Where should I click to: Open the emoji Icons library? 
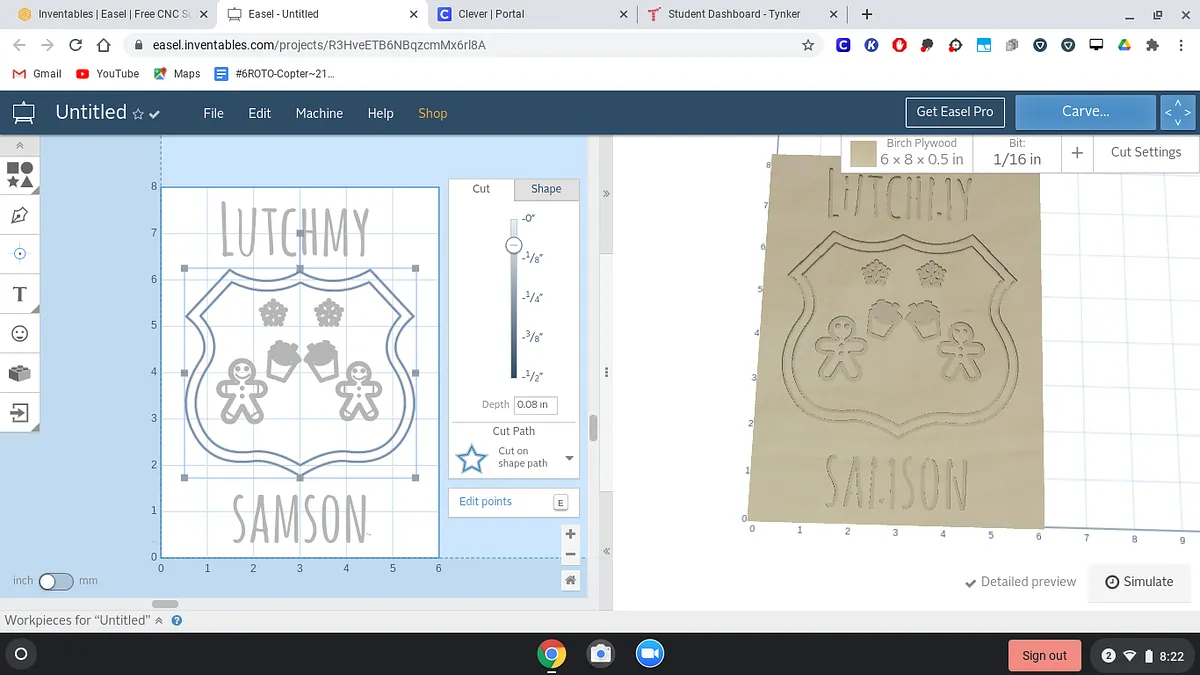[20, 333]
